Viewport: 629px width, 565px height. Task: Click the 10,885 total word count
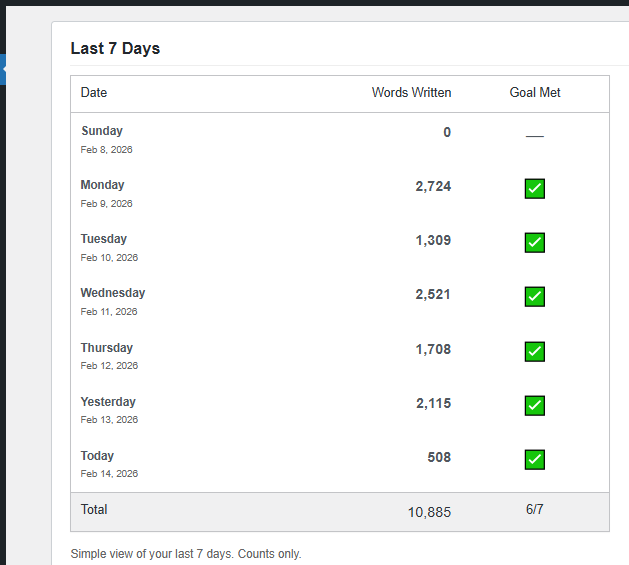pyautogui.click(x=429, y=512)
